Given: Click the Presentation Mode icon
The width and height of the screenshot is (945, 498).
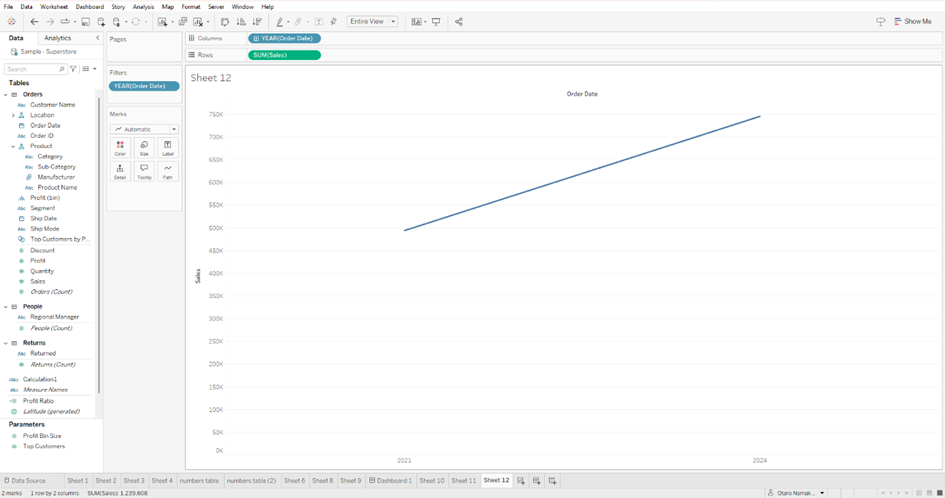Looking at the screenshot, I should point(436,22).
